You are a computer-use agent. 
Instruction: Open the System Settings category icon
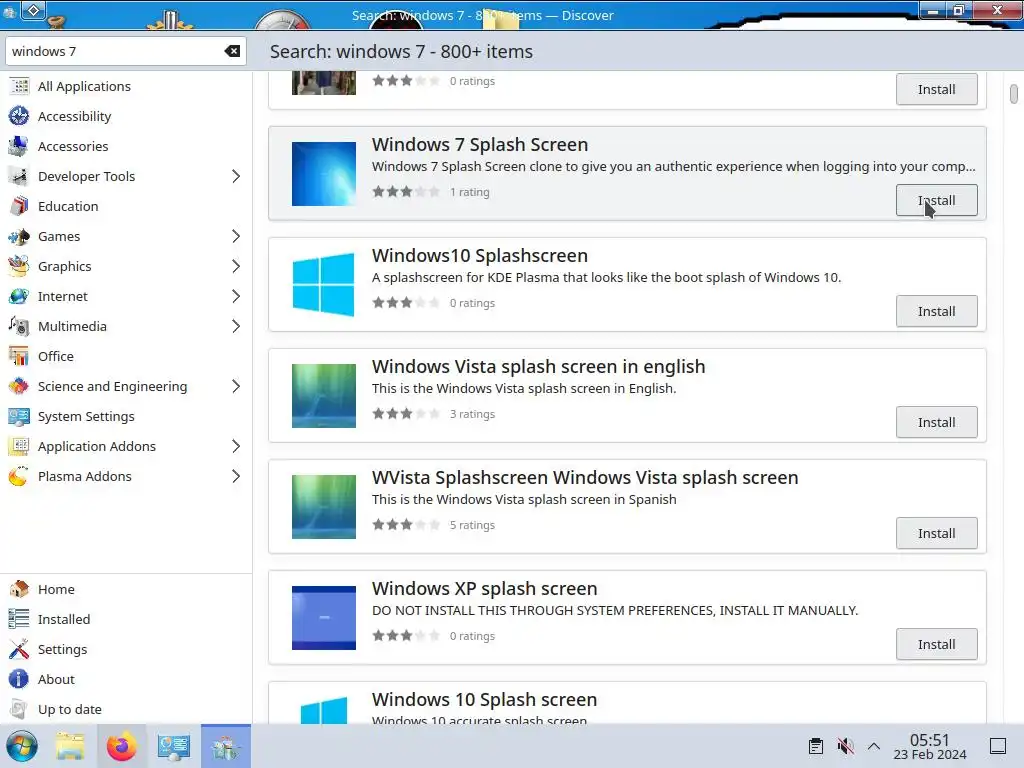pos(19,417)
